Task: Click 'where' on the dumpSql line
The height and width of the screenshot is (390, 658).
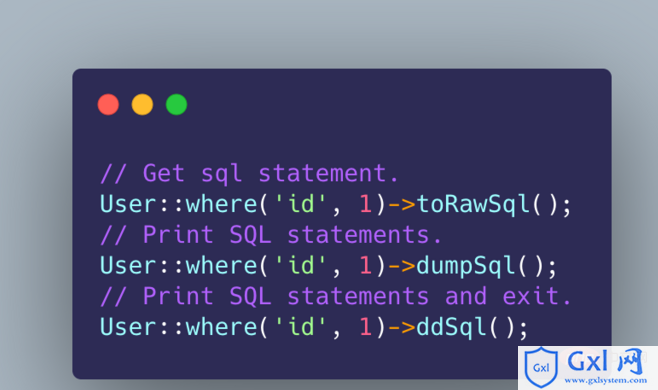Action: [x=221, y=266]
